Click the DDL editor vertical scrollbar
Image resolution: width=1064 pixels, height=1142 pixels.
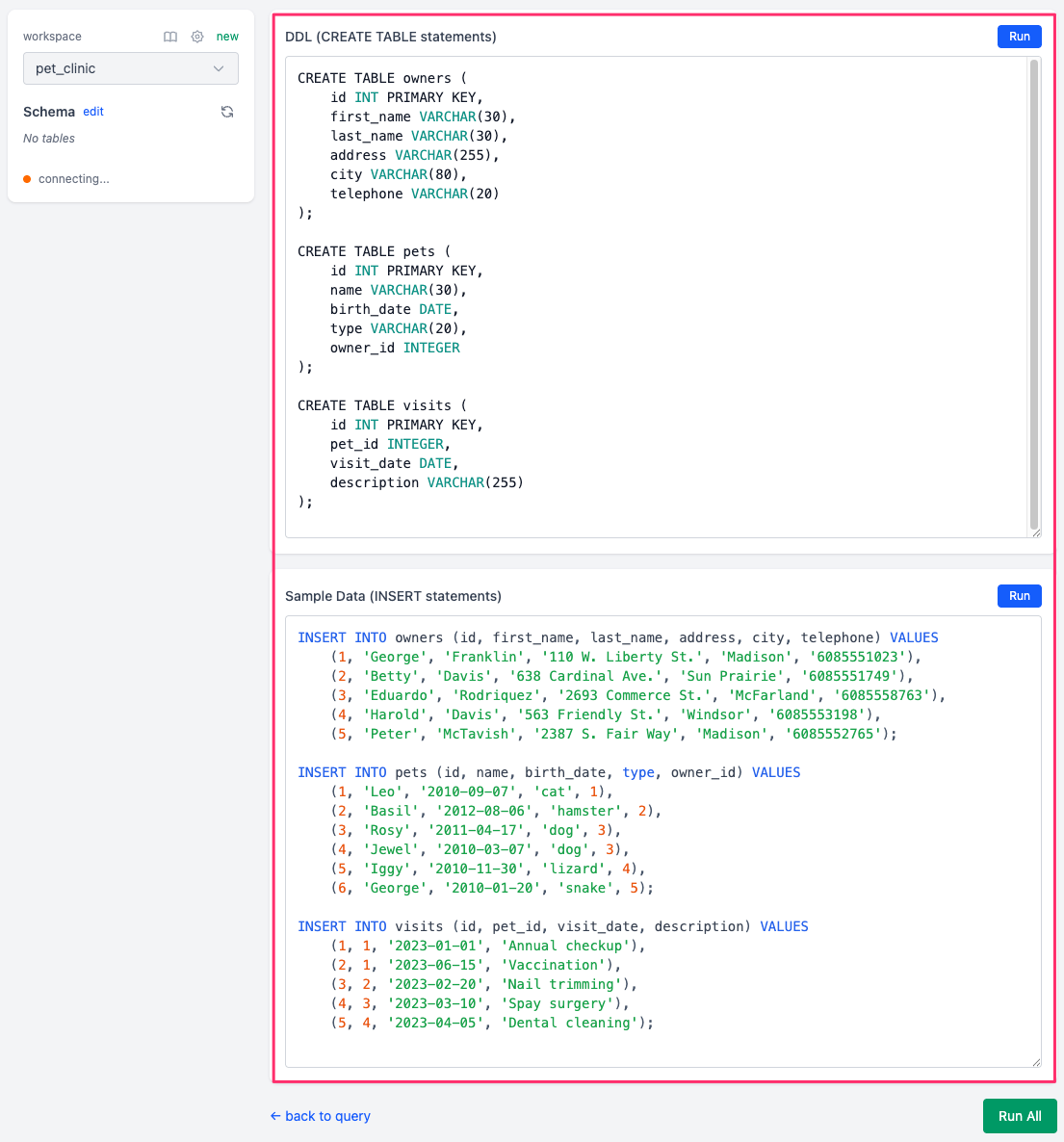click(1034, 289)
